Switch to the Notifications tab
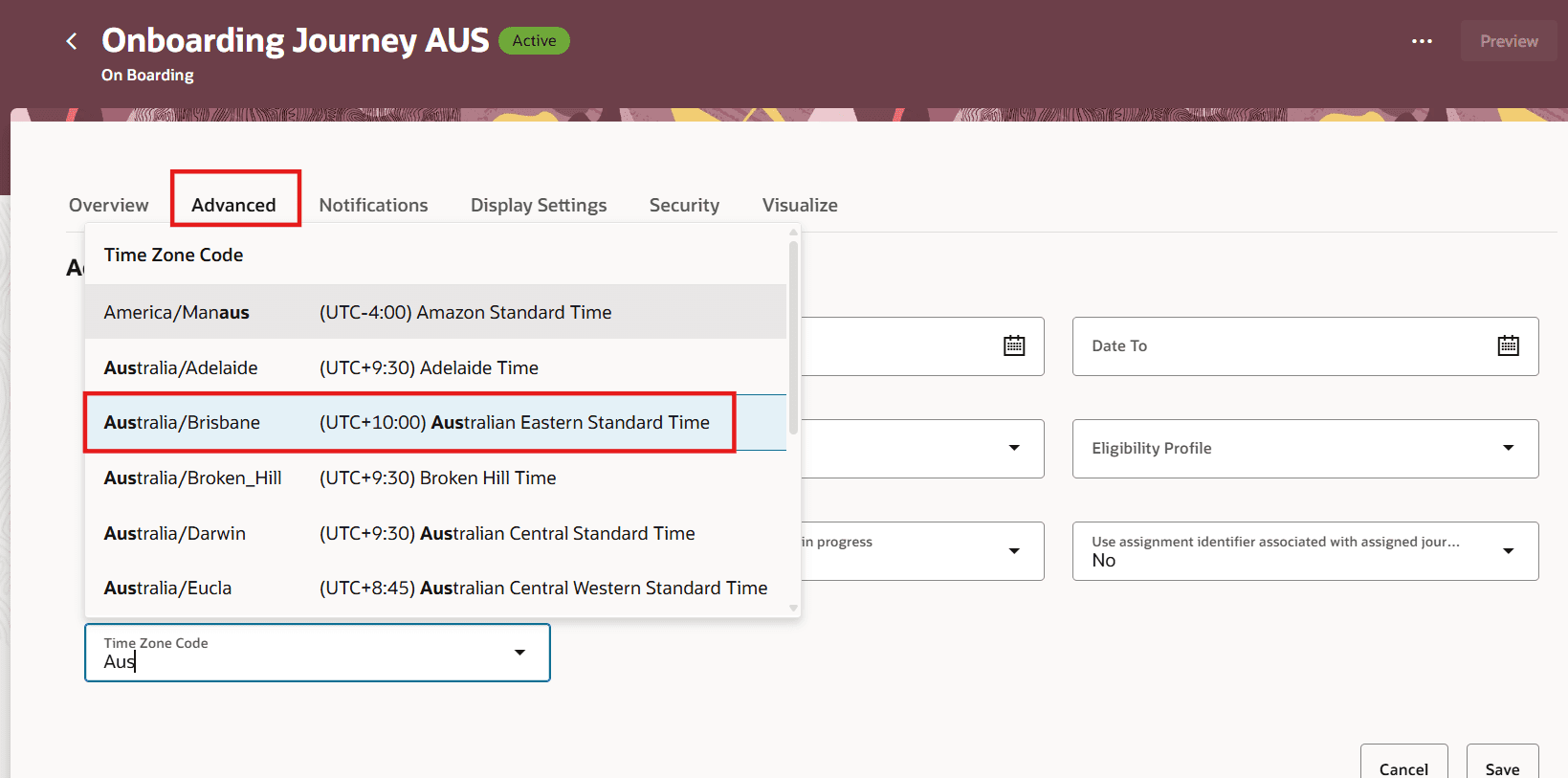 click(x=373, y=205)
